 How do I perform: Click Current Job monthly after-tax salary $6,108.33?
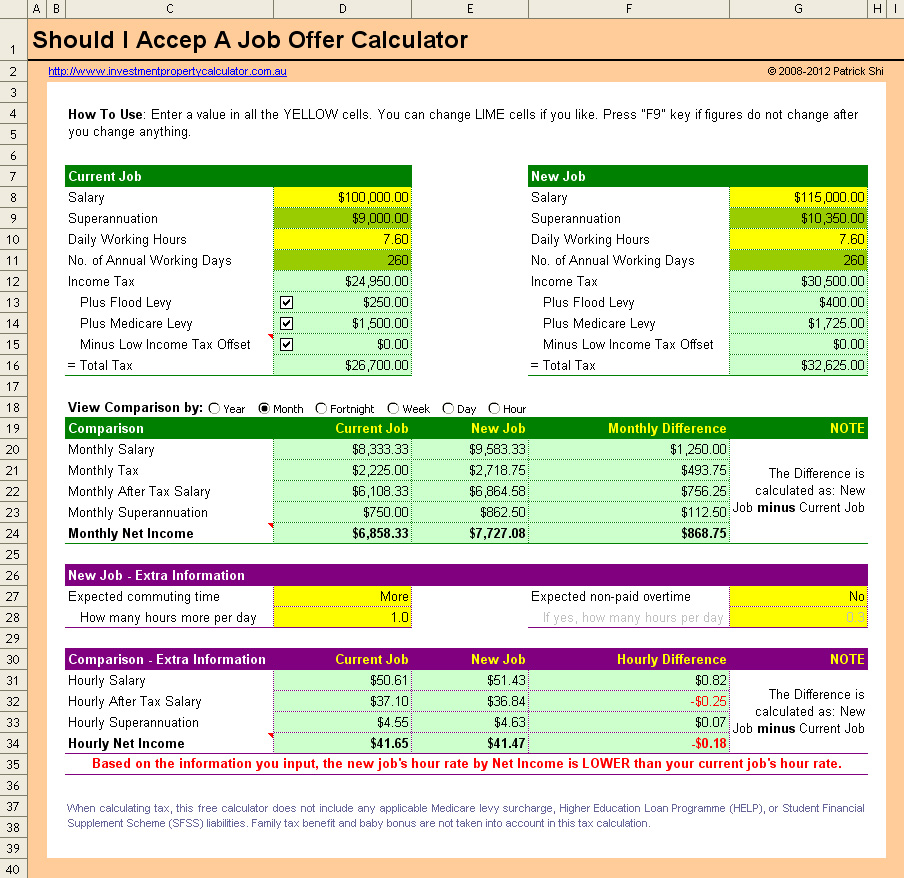(342, 492)
